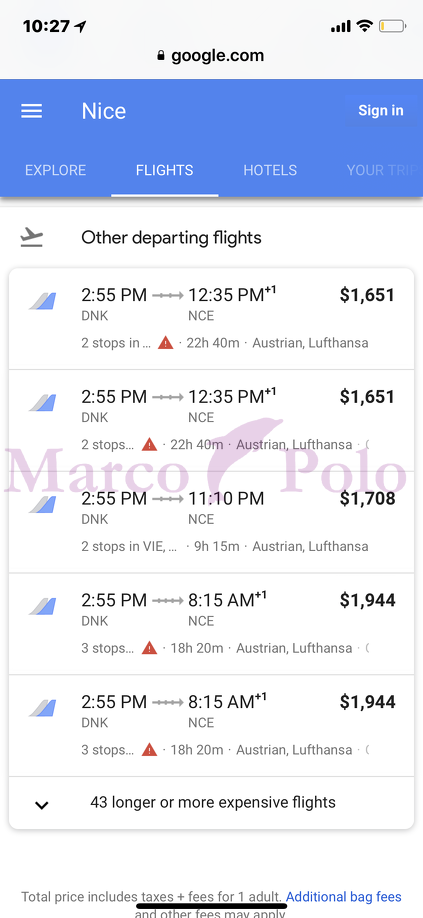Tap the Nice destination title
Screen dimensions: 423x918
tap(104, 111)
